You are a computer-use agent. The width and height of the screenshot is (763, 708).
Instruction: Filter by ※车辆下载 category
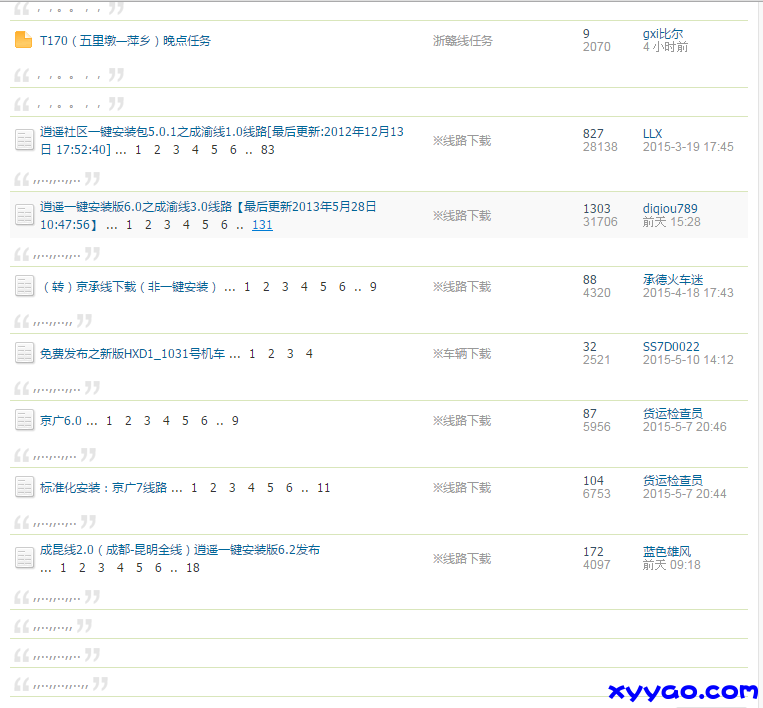point(461,354)
